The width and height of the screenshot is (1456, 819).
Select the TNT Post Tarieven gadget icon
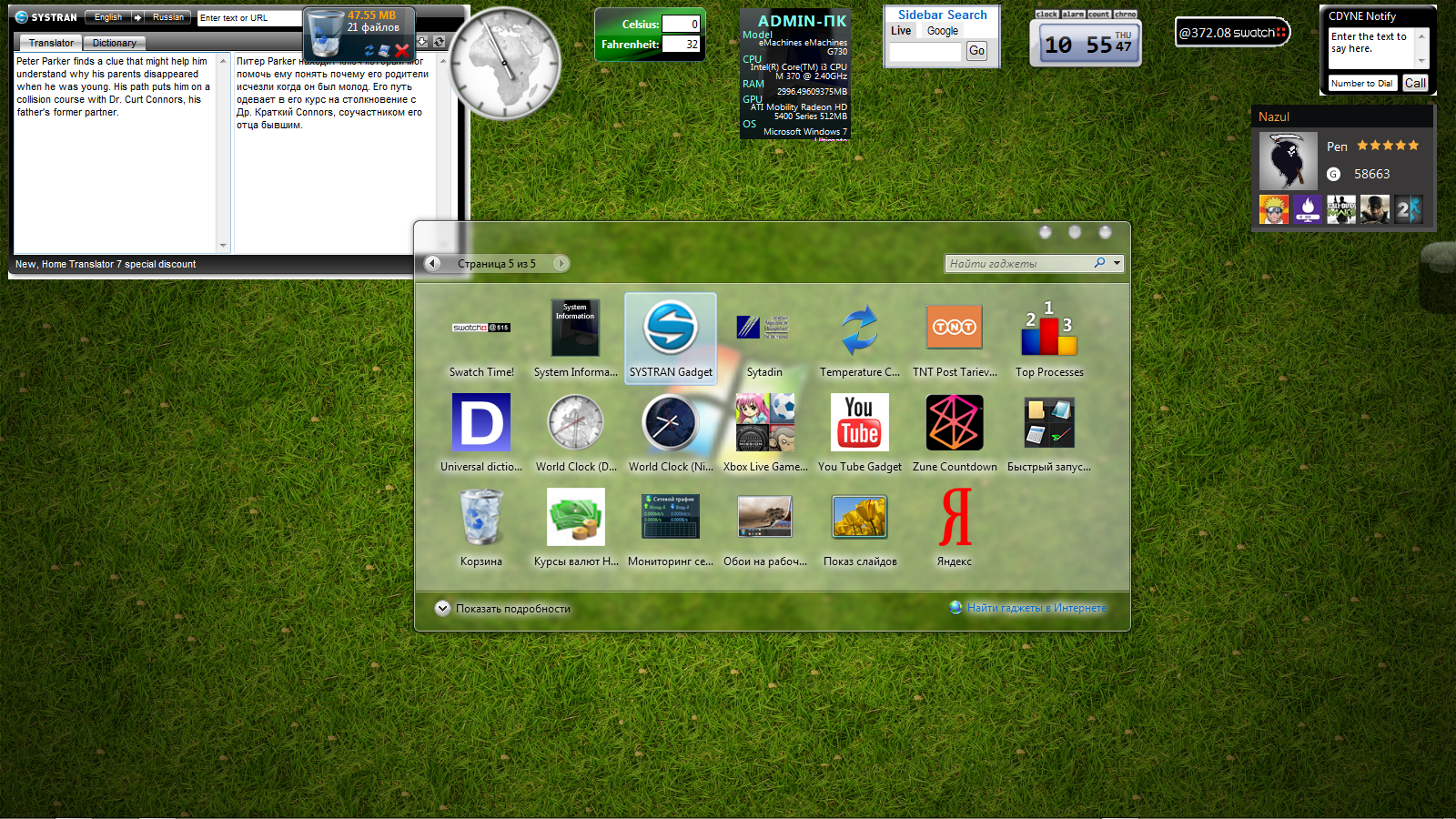tap(954, 327)
